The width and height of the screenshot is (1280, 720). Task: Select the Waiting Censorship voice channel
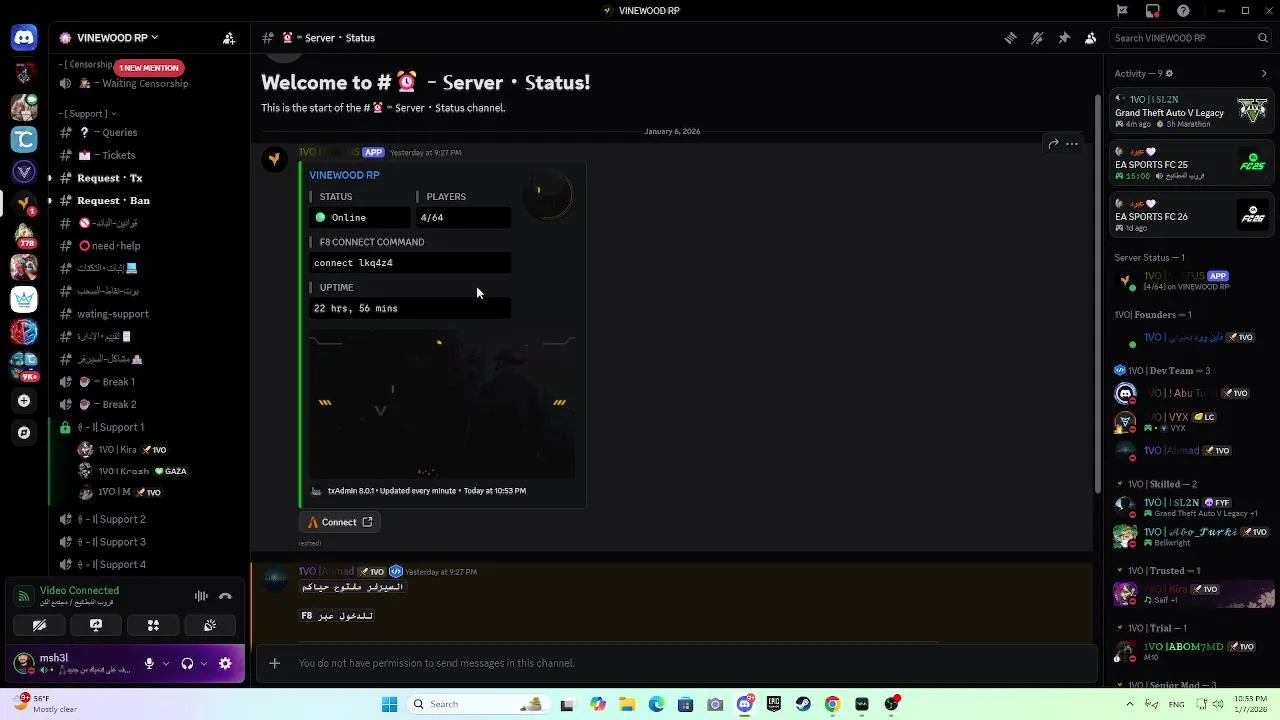click(x=148, y=84)
